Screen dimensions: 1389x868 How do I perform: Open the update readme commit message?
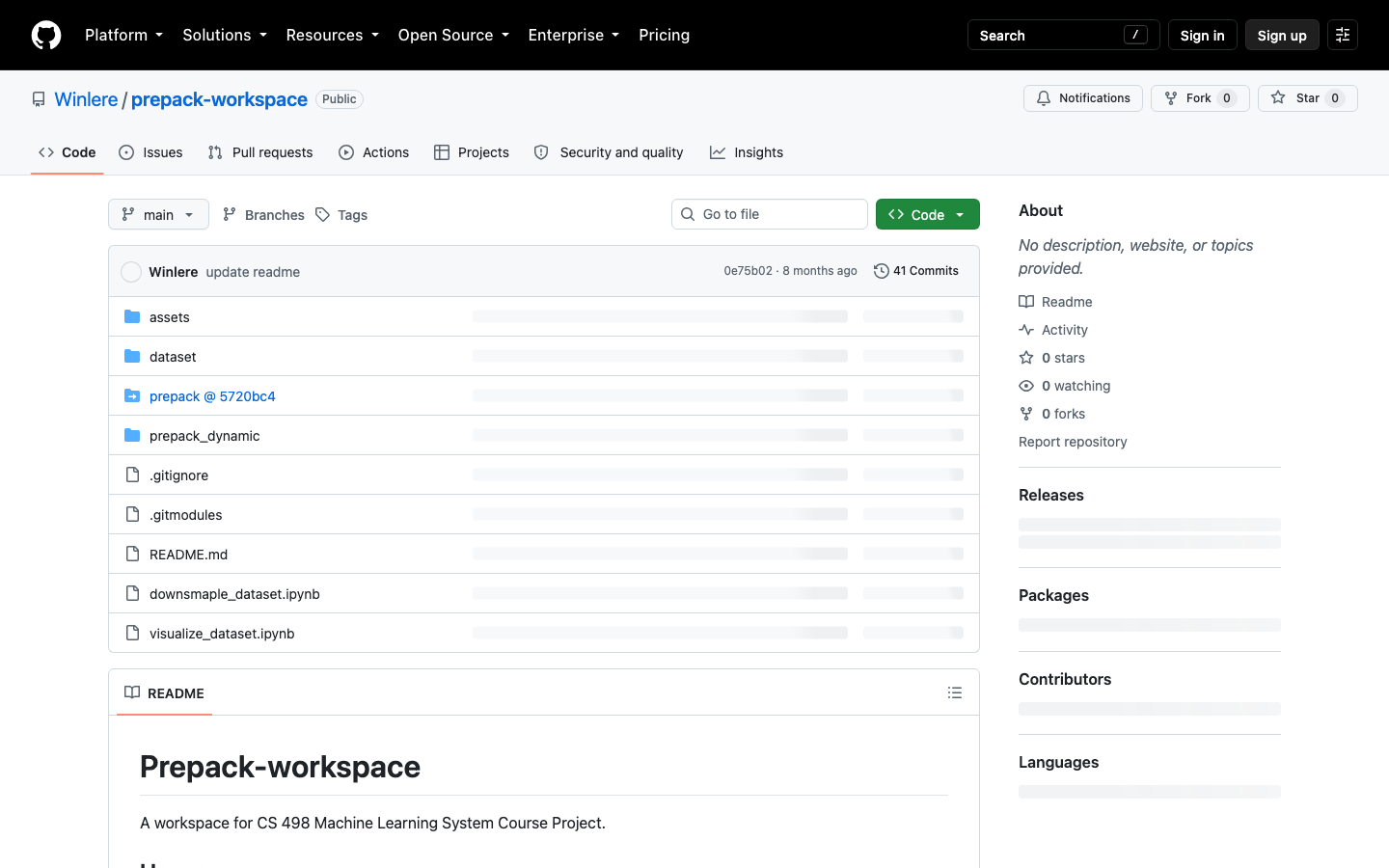point(253,272)
